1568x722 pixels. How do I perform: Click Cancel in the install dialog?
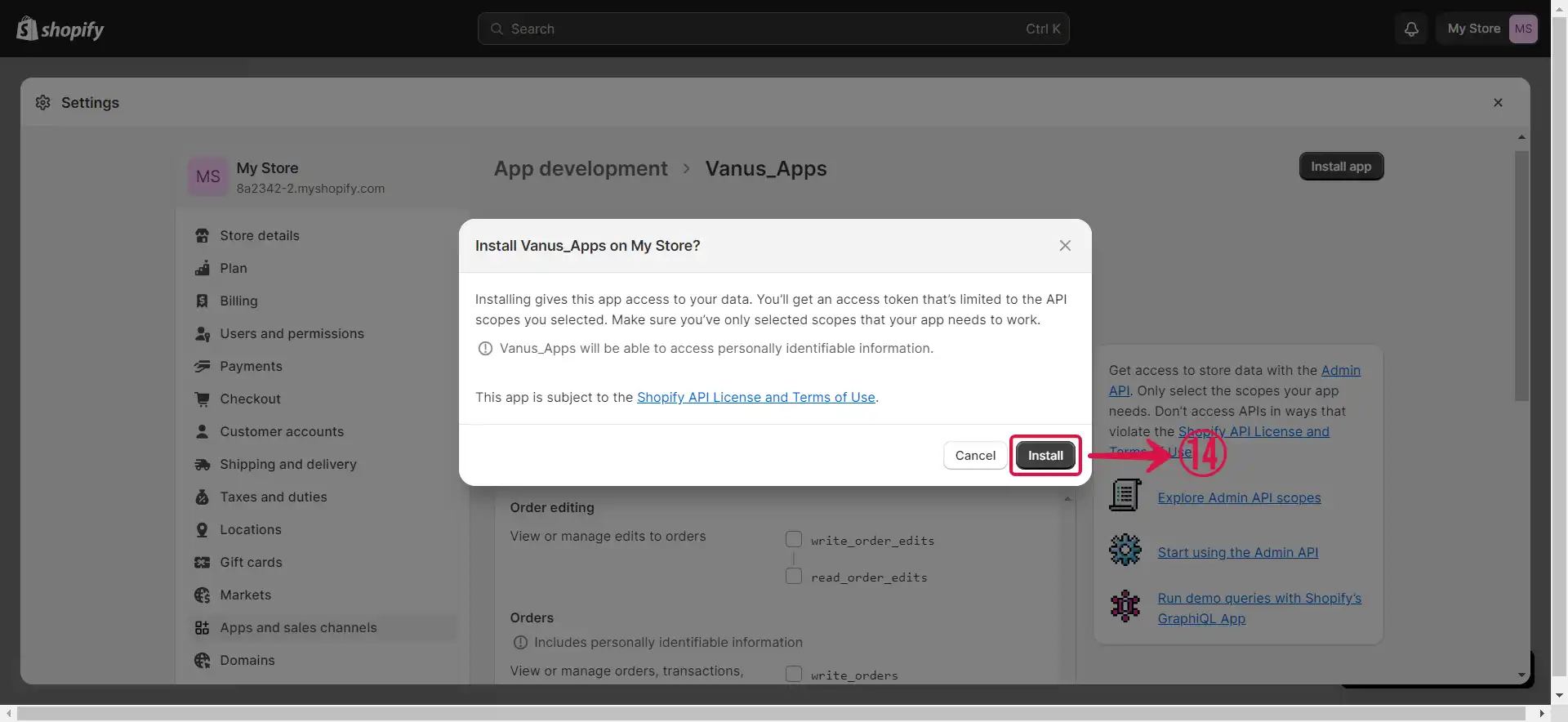tap(975, 456)
